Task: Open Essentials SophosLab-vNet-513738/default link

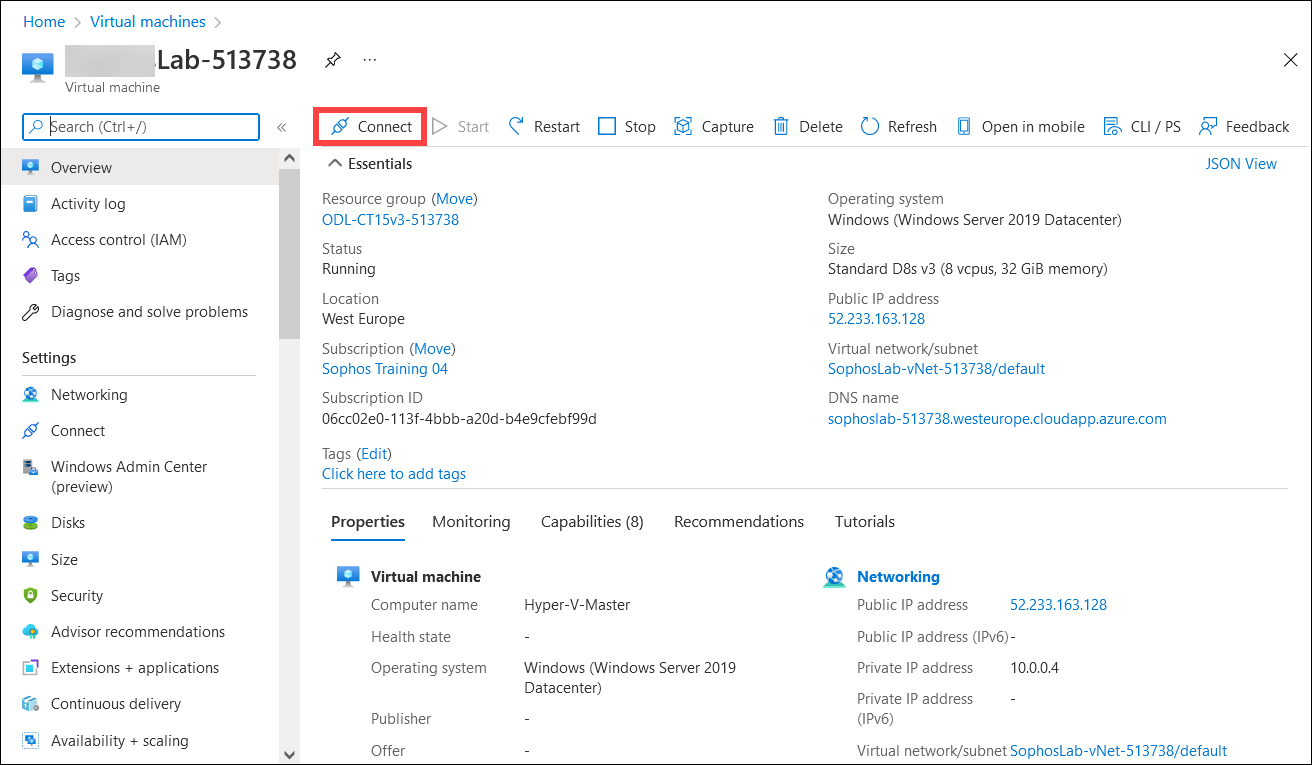Action: point(936,369)
